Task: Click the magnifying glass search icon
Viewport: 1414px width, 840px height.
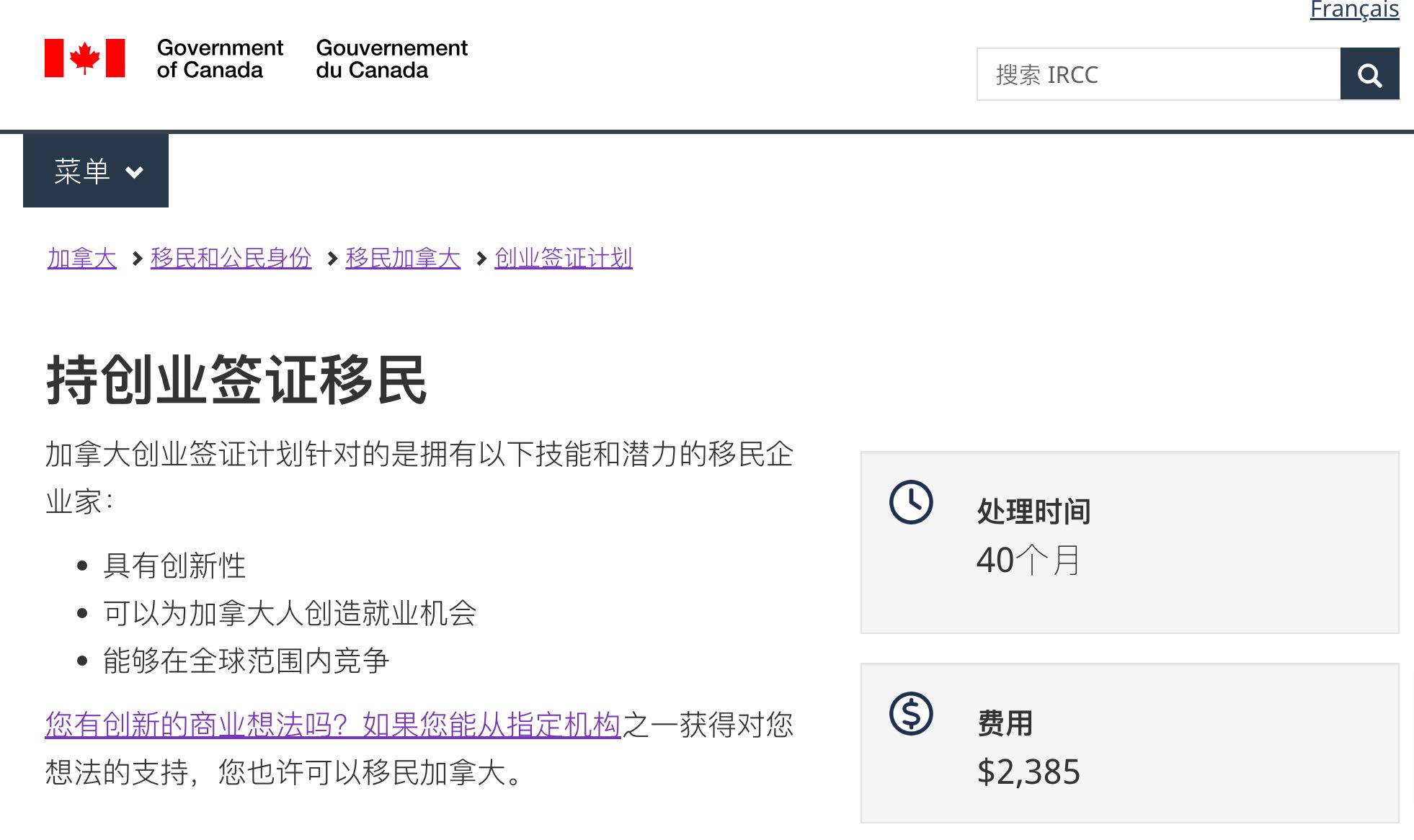Action: 1369,73
